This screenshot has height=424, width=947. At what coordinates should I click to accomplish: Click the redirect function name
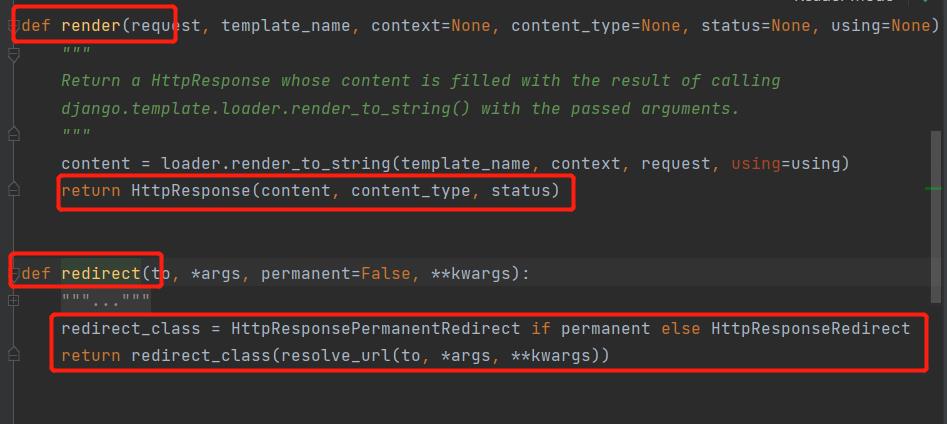coord(100,273)
